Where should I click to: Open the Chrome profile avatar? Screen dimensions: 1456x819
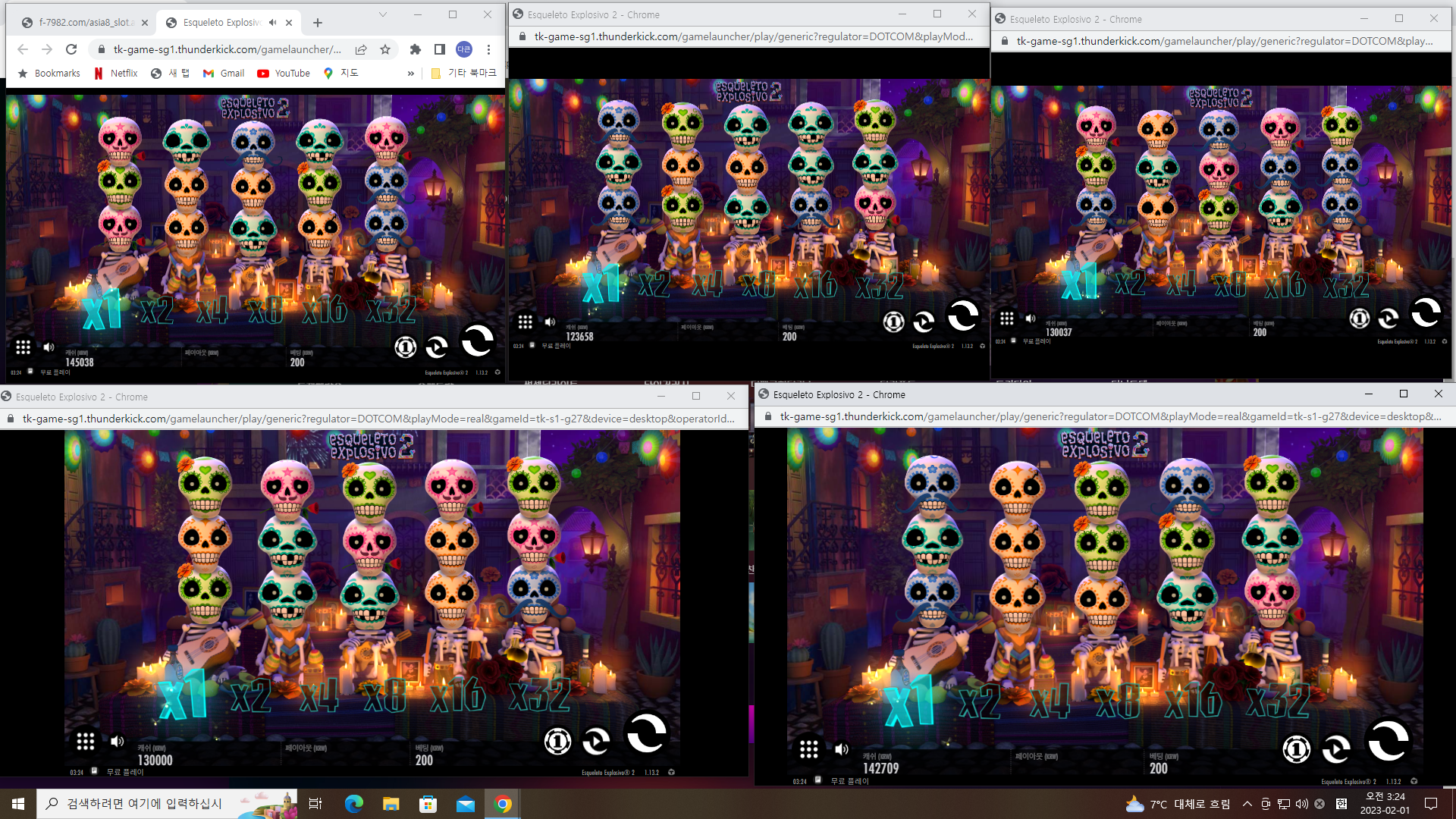click(464, 49)
